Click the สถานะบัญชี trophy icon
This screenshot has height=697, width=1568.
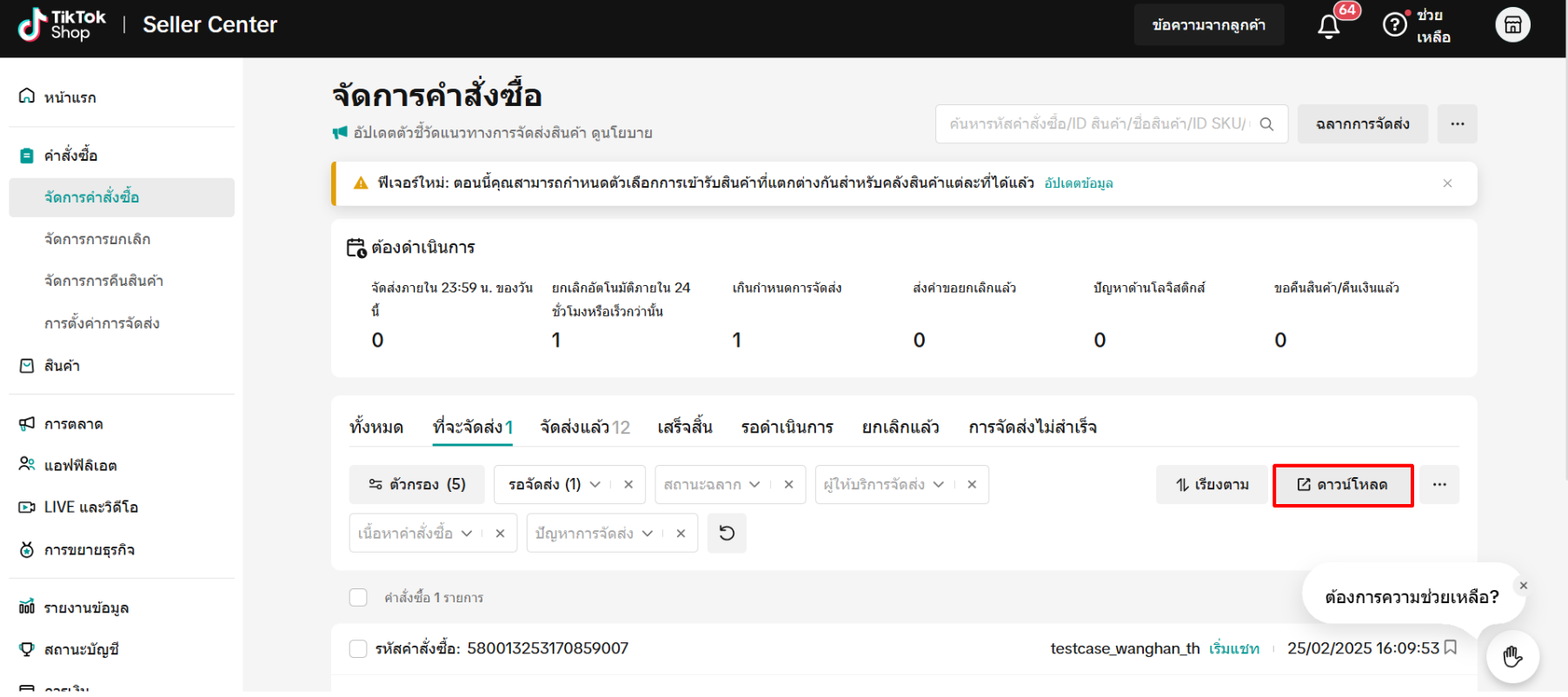[27, 649]
